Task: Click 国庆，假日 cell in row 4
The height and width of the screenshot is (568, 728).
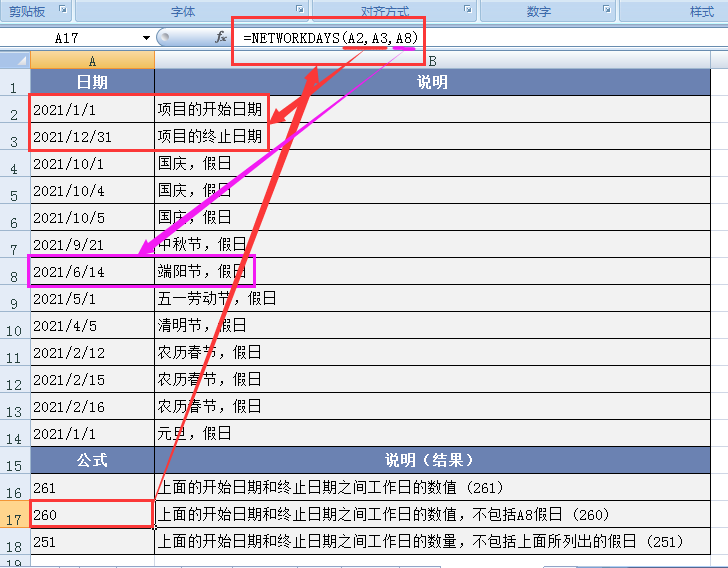Action: pos(432,163)
